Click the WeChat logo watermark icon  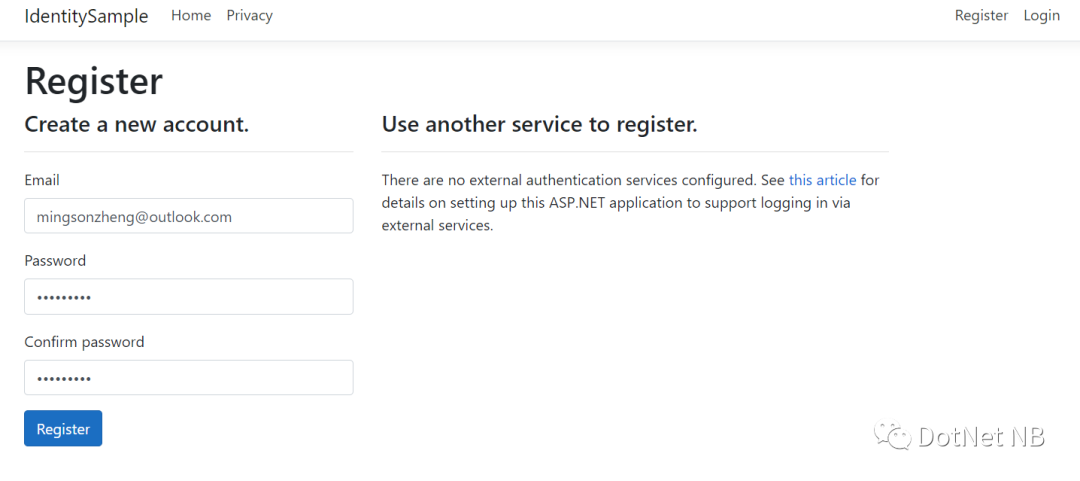point(893,436)
